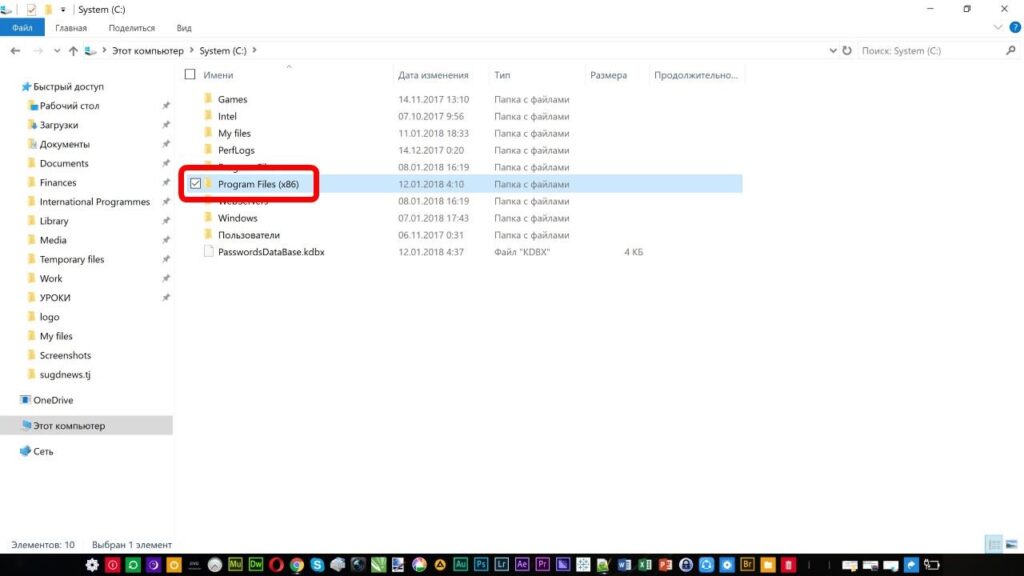The width and height of the screenshot is (1024, 576).
Task: Launch Adobe Lightroom from the taskbar
Action: 502,565
